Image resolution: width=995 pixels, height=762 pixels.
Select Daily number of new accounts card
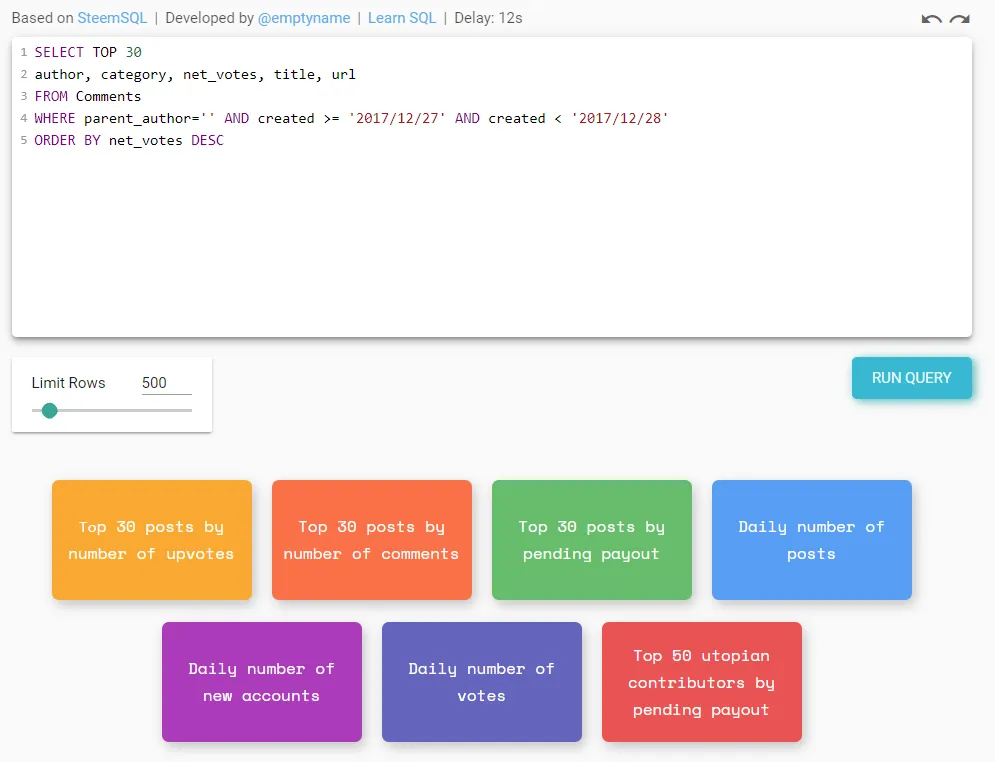(262, 682)
